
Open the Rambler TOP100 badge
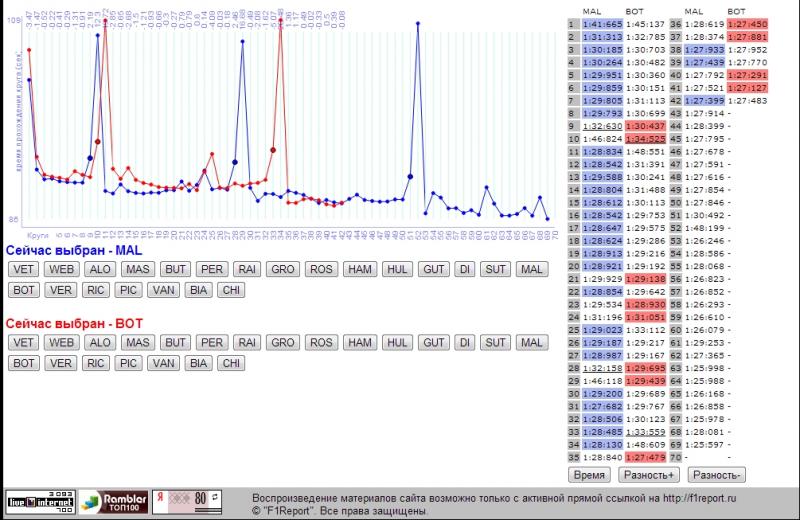(114, 500)
